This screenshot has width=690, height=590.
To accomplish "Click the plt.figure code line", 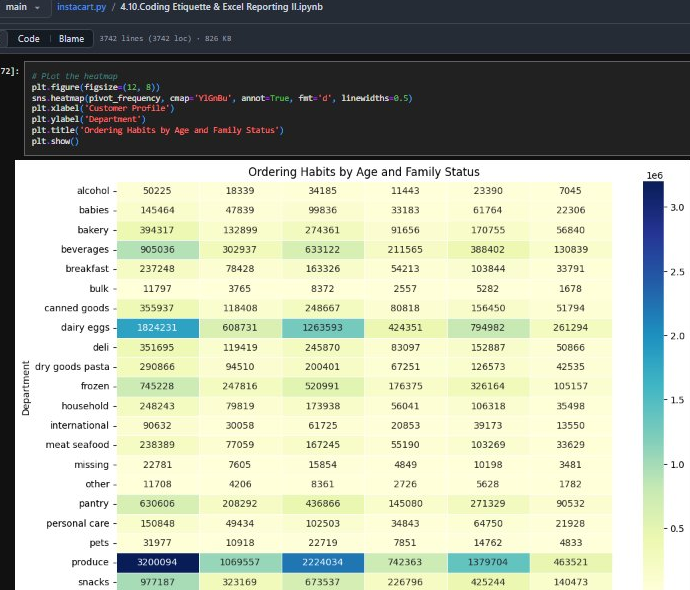I will [95, 87].
